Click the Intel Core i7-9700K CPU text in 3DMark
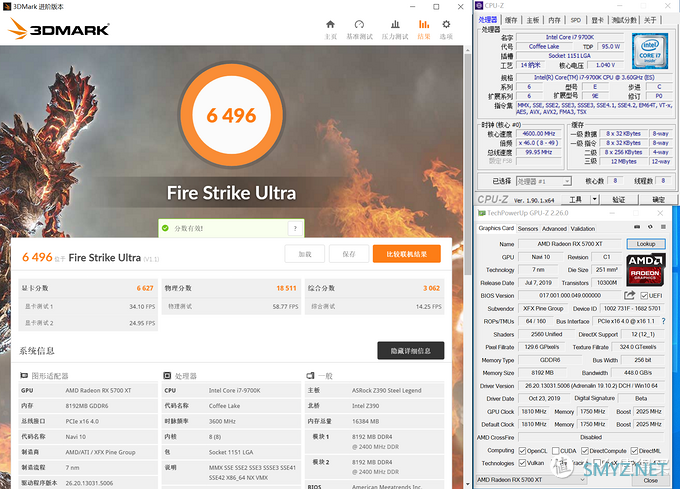Viewport: 680px width, 489px height. click(235, 390)
